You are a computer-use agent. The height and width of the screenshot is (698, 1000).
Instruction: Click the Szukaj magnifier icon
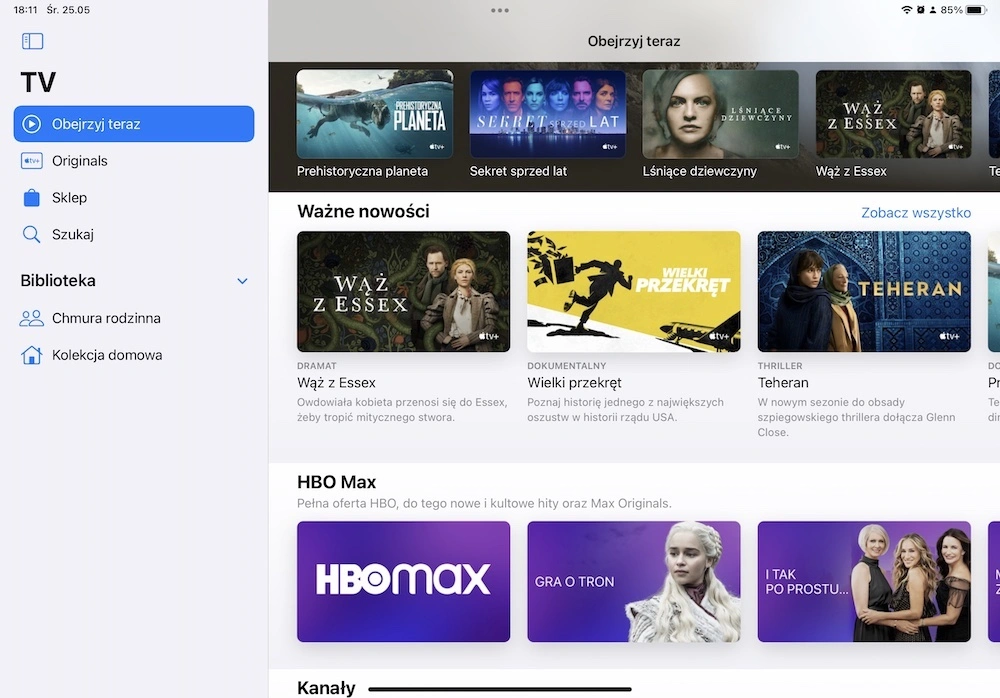(31, 234)
